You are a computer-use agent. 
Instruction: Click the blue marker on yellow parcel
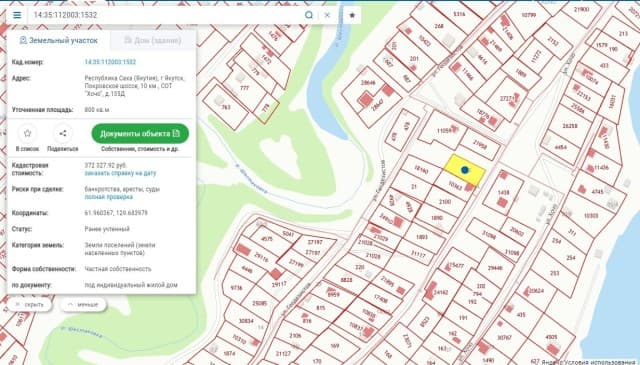[x=464, y=170]
